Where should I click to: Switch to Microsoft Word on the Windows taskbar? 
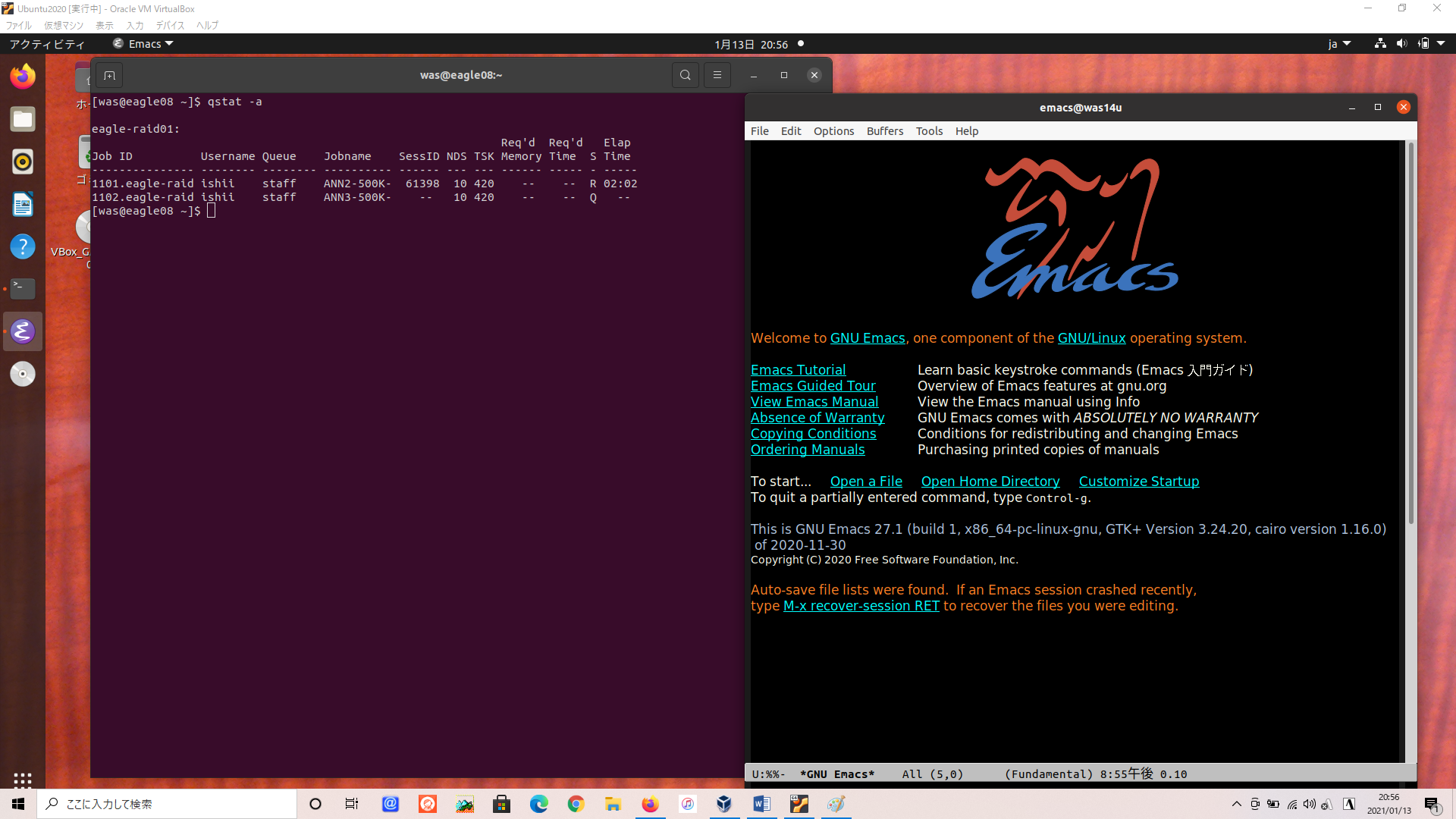[x=761, y=804]
